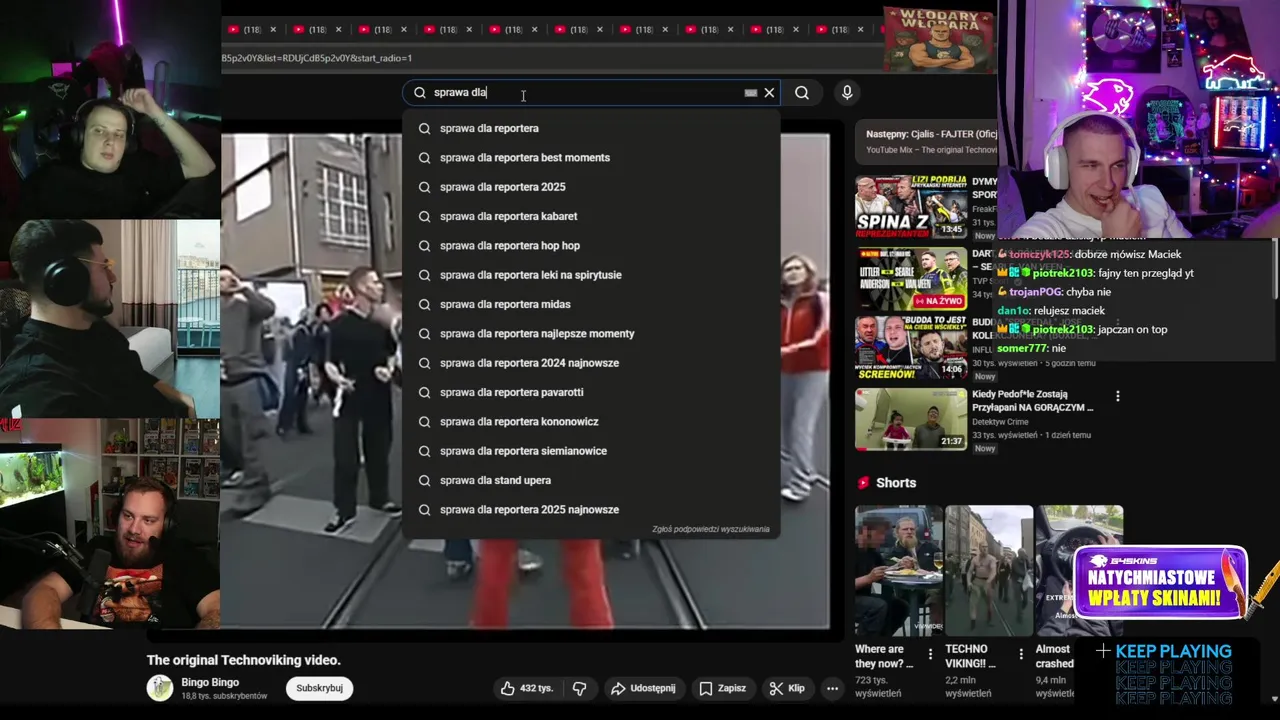
Task: Choose suggestion 'sprawa dla reportera najlepsze momenty'
Action: (x=591, y=334)
